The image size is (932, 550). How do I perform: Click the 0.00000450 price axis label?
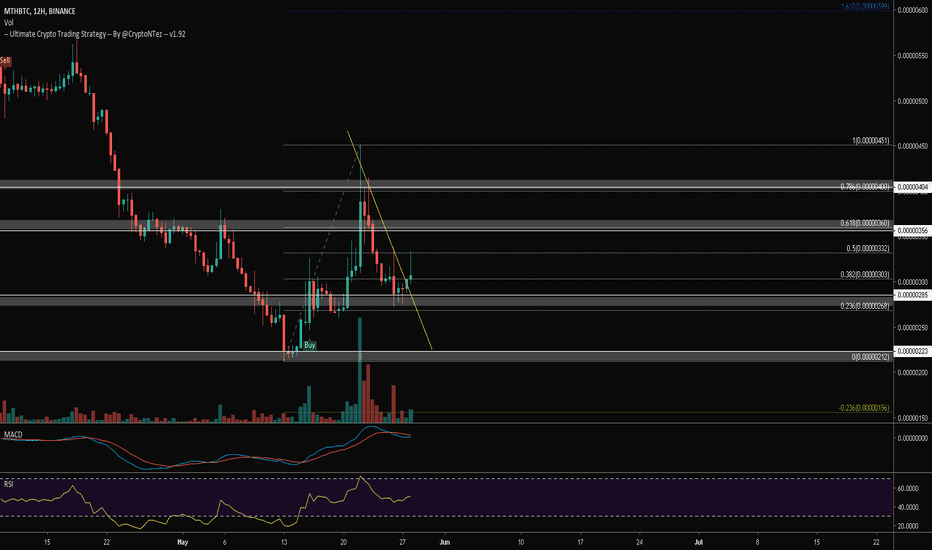pyautogui.click(x=912, y=146)
